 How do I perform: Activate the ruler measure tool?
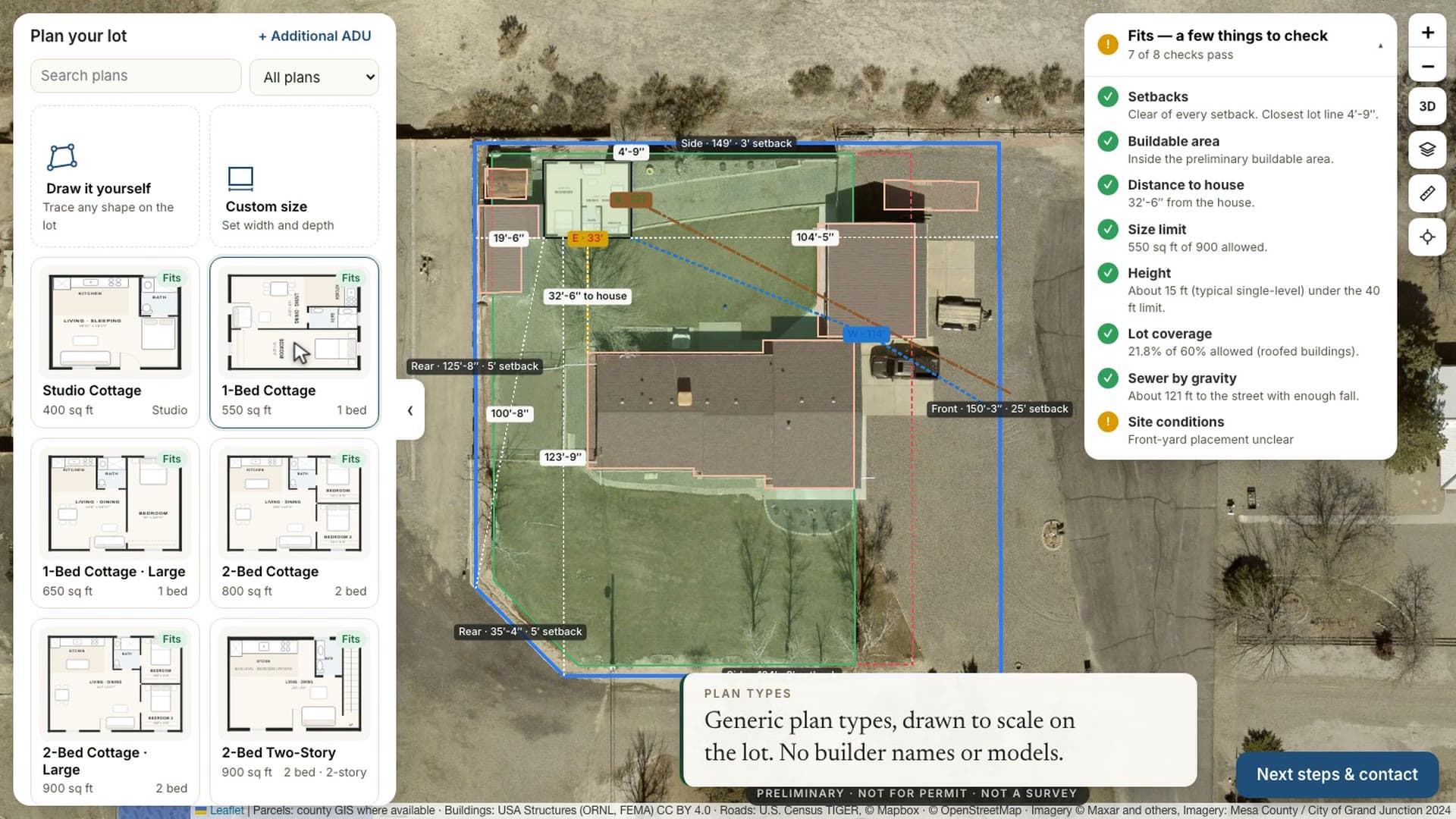[x=1427, y=193]
